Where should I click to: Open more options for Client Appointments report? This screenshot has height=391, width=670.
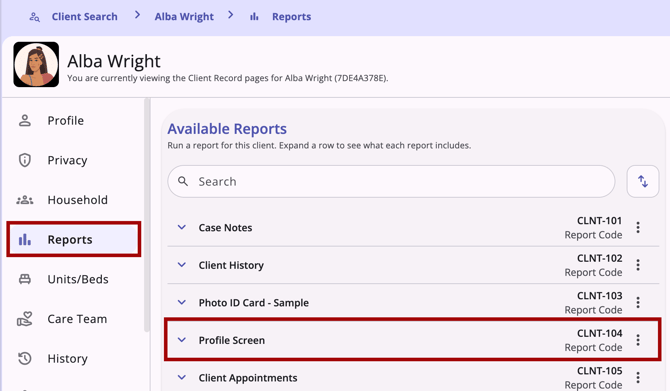click(x=638, y=378)
